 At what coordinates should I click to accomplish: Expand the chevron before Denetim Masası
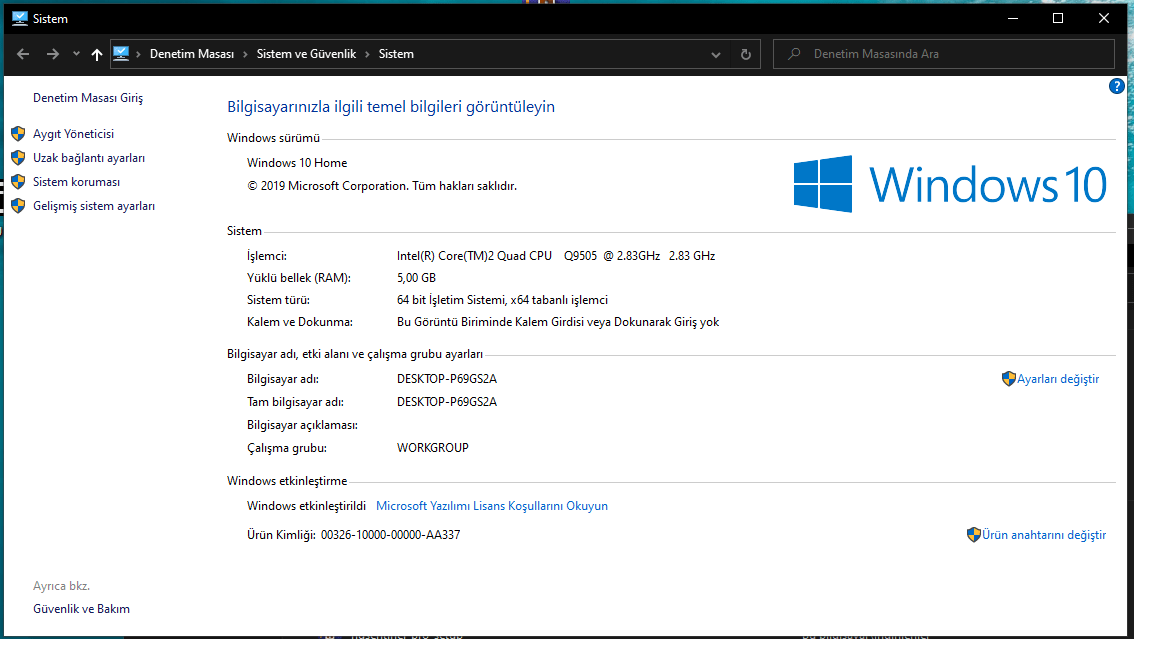tap(138, 54)
